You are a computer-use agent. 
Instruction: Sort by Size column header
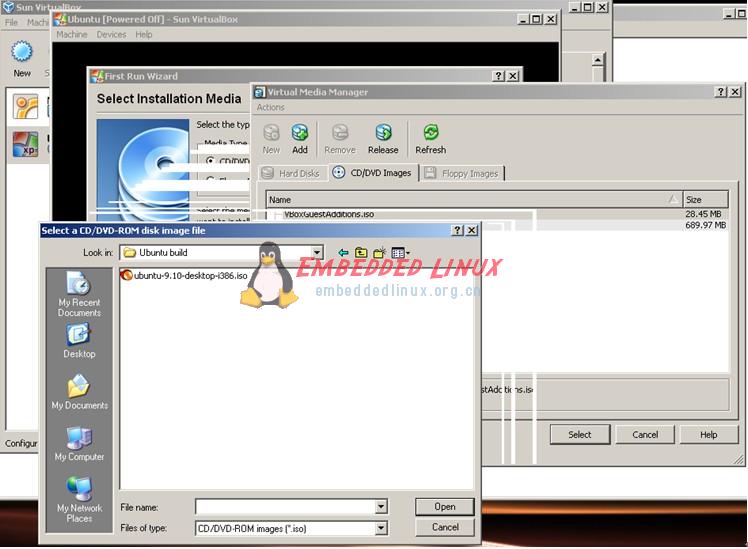706,199
